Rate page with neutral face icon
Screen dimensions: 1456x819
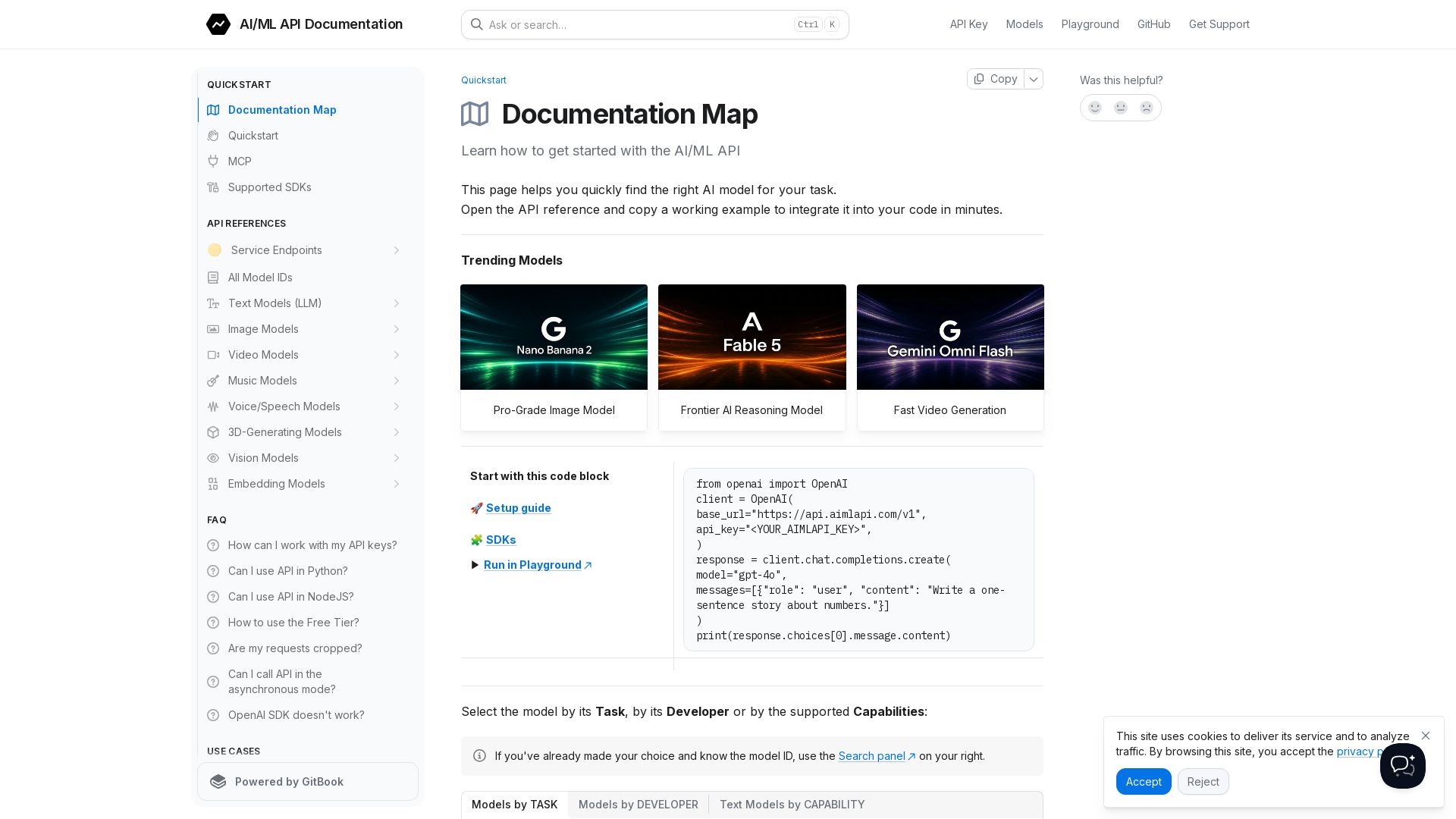pos(1121,108)
